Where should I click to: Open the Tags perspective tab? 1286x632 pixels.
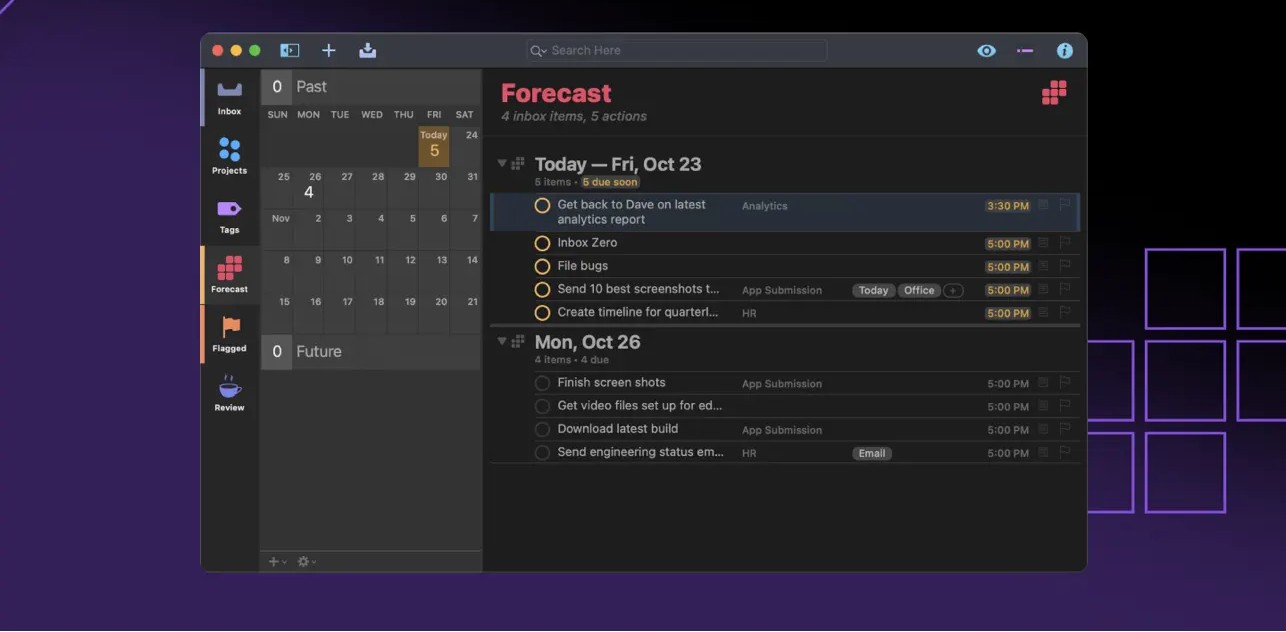point(230,216)
